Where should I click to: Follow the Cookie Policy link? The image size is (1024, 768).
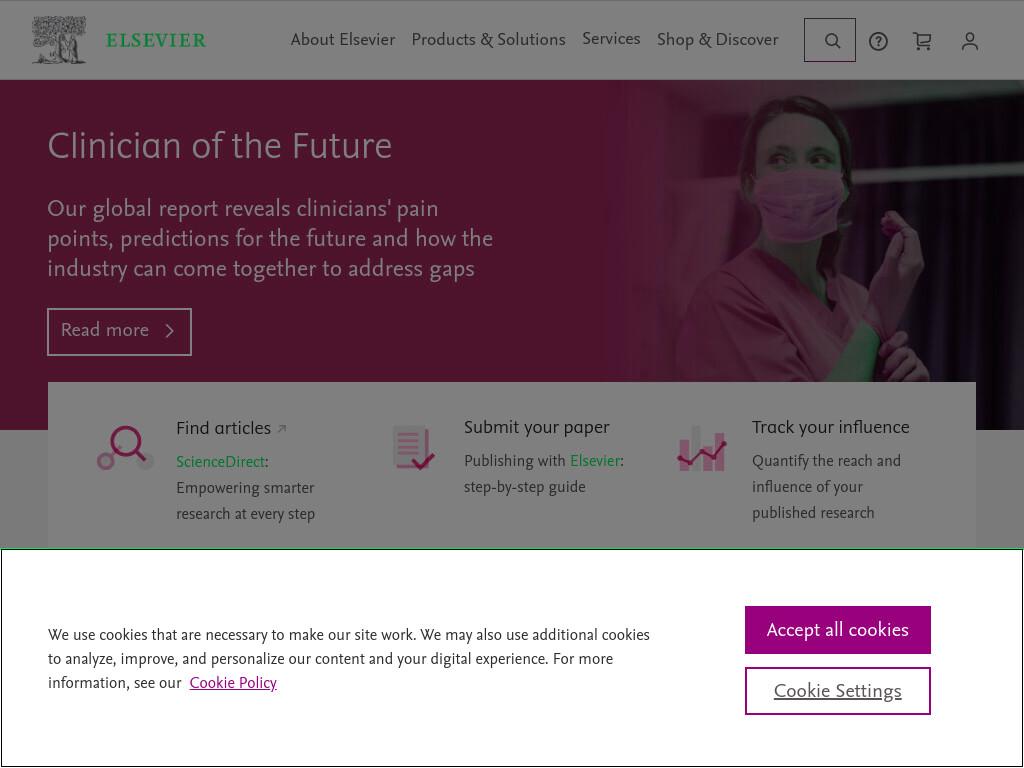tap(233, 683)
